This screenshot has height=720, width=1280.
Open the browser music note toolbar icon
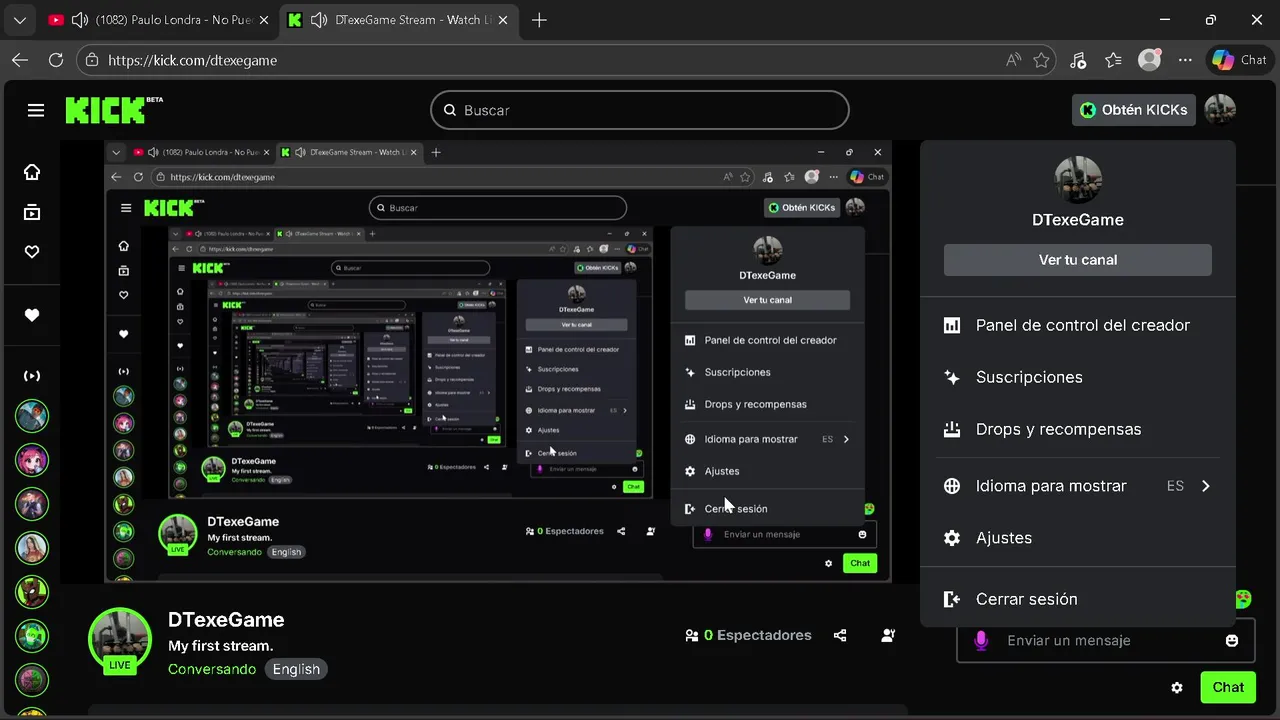pos(1078,60)
